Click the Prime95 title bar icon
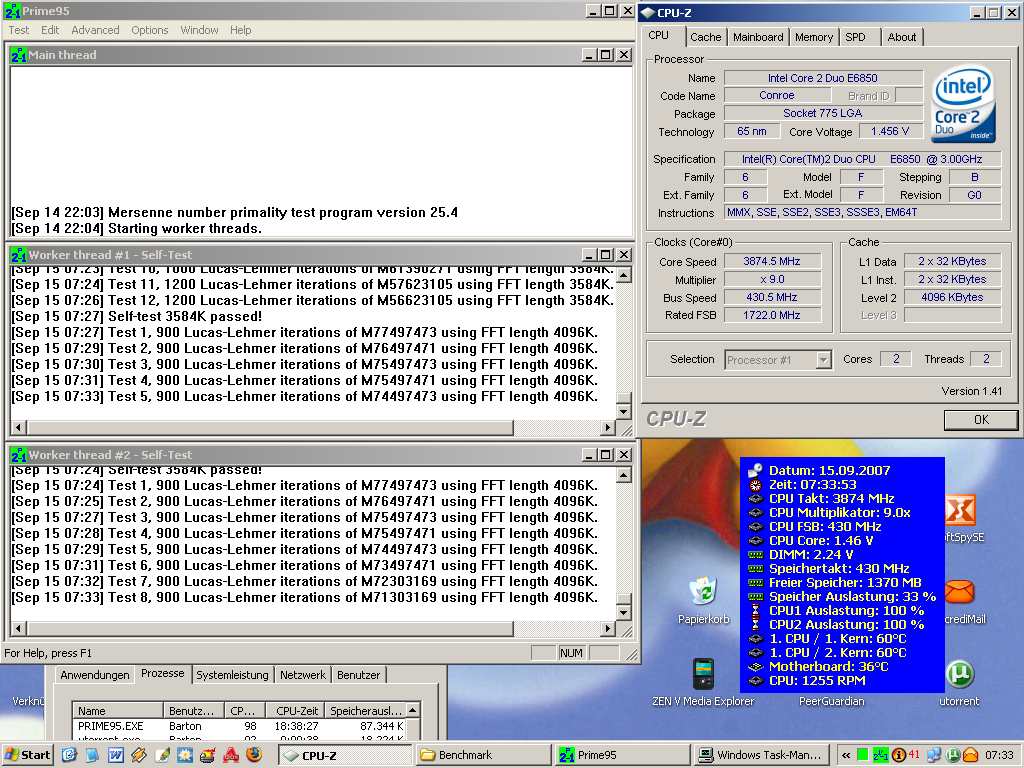1024x768 pixels. coord(12,11)
